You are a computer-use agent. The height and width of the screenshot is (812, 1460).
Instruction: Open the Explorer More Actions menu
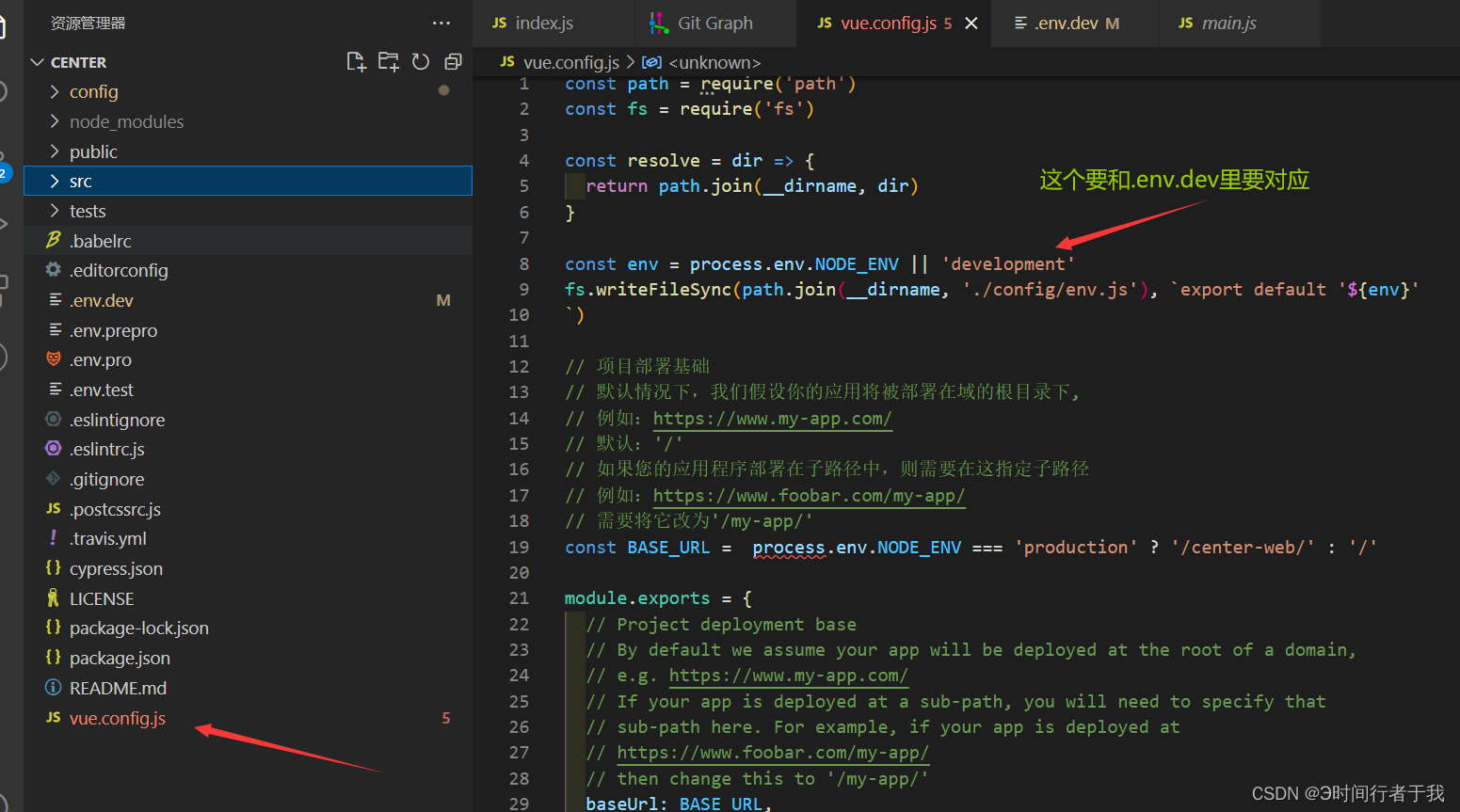point(441,23)
